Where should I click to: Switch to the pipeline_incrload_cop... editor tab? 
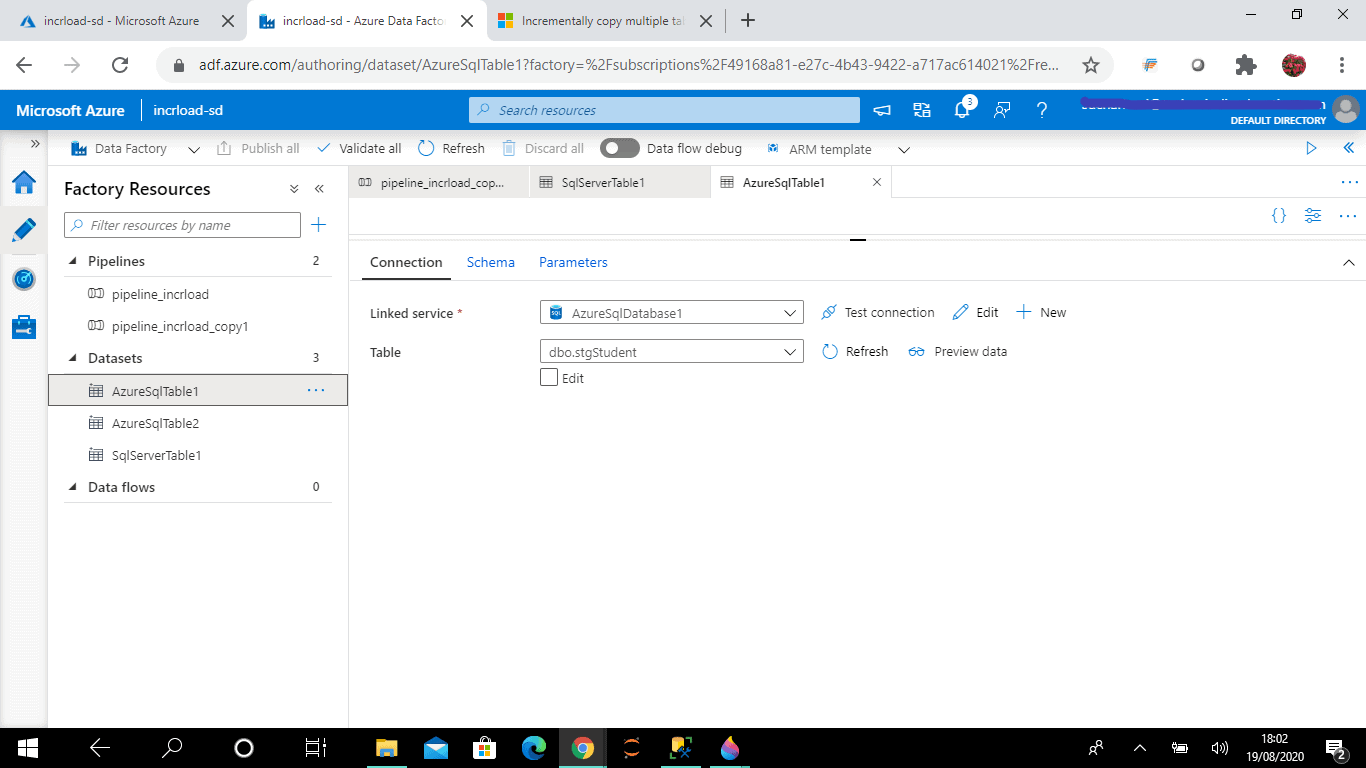pyautogui.click(x=439, y=183)
